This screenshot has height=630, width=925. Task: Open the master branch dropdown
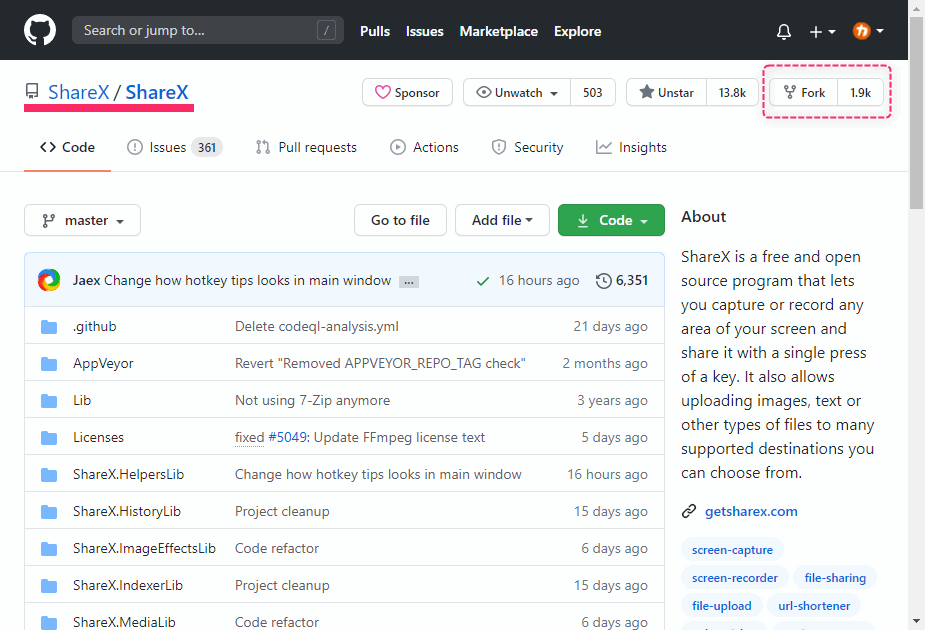(83, 220)
